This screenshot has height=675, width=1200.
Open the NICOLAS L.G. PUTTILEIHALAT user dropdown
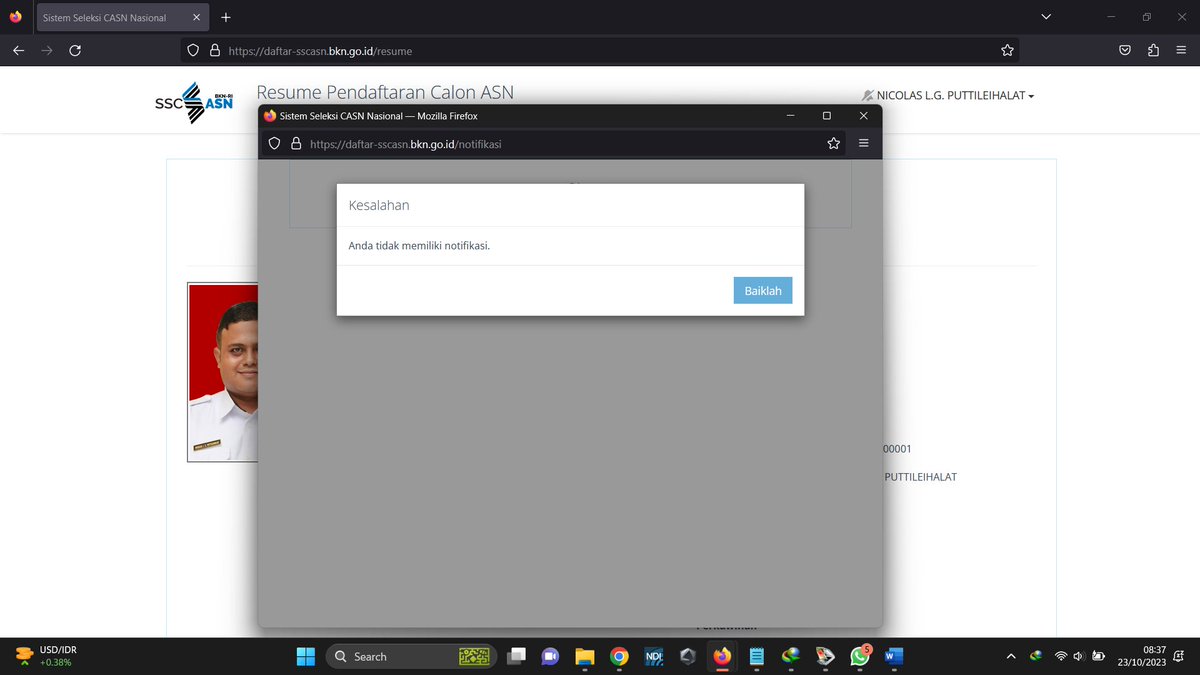pos(948,95)
